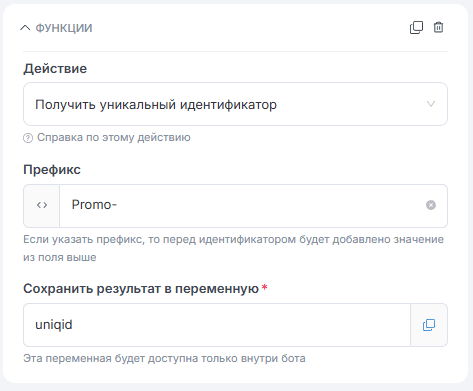
Task: Click label Сохранить результат в переменную
Action: pos(141,289)
